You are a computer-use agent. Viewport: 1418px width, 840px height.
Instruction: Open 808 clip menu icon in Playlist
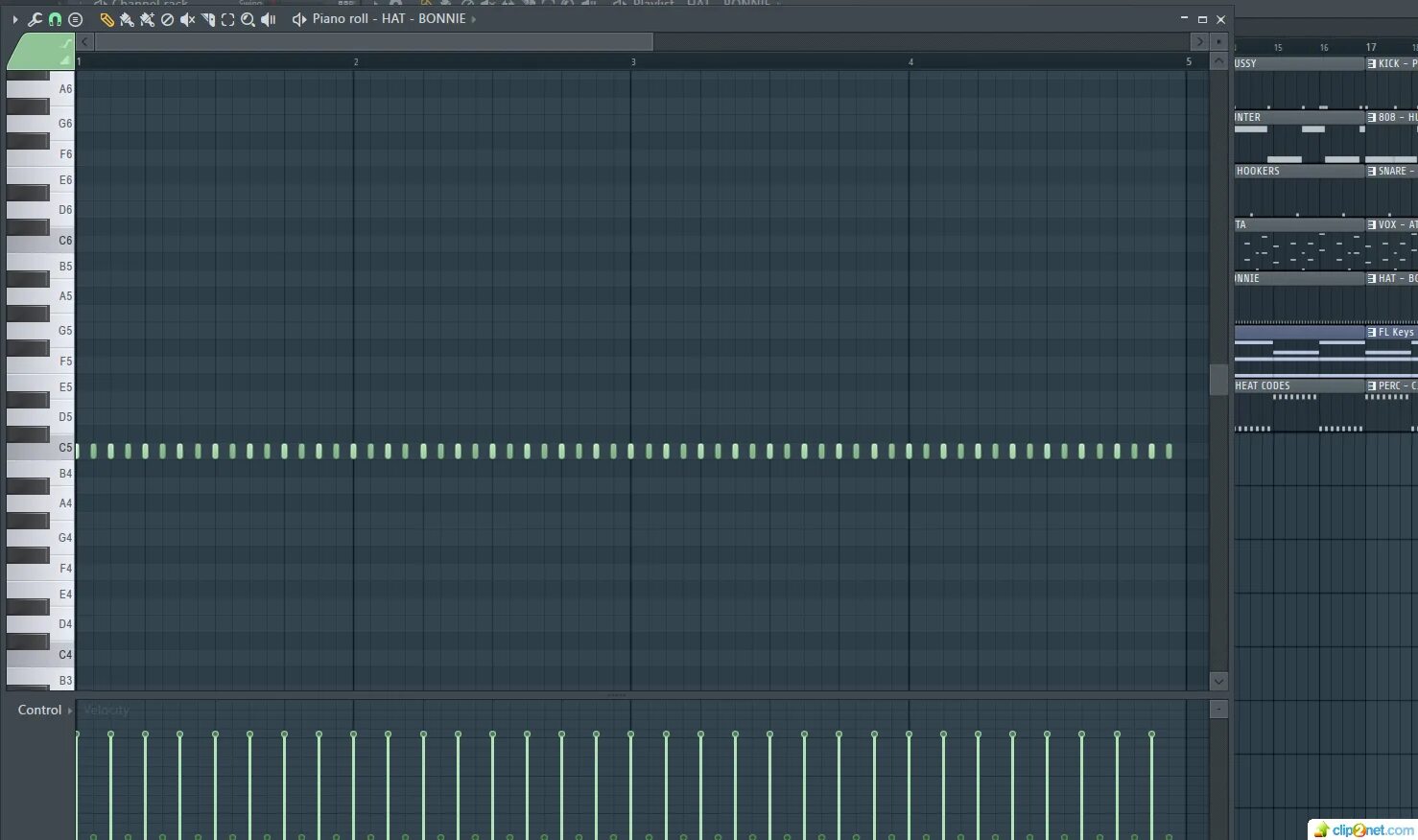pyautogui.click(x=1372, y=117)
